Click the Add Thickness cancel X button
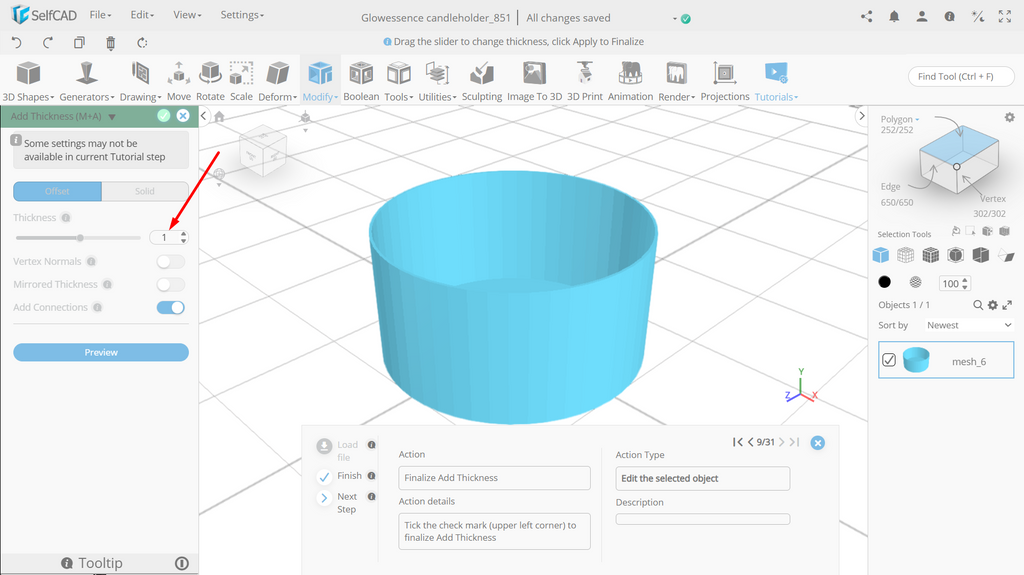 (x=183, y=116)
